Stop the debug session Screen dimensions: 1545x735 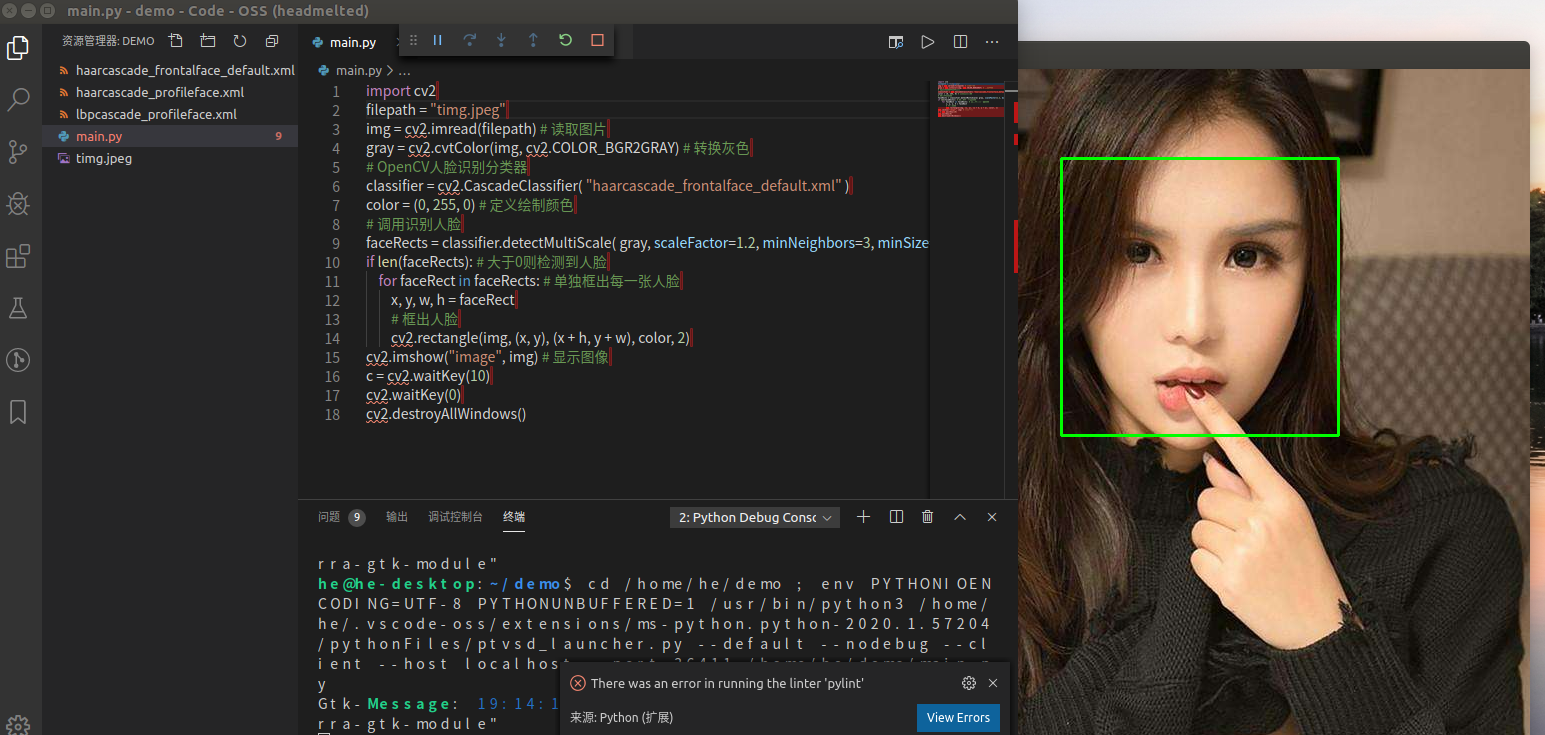tap(597, 40)
